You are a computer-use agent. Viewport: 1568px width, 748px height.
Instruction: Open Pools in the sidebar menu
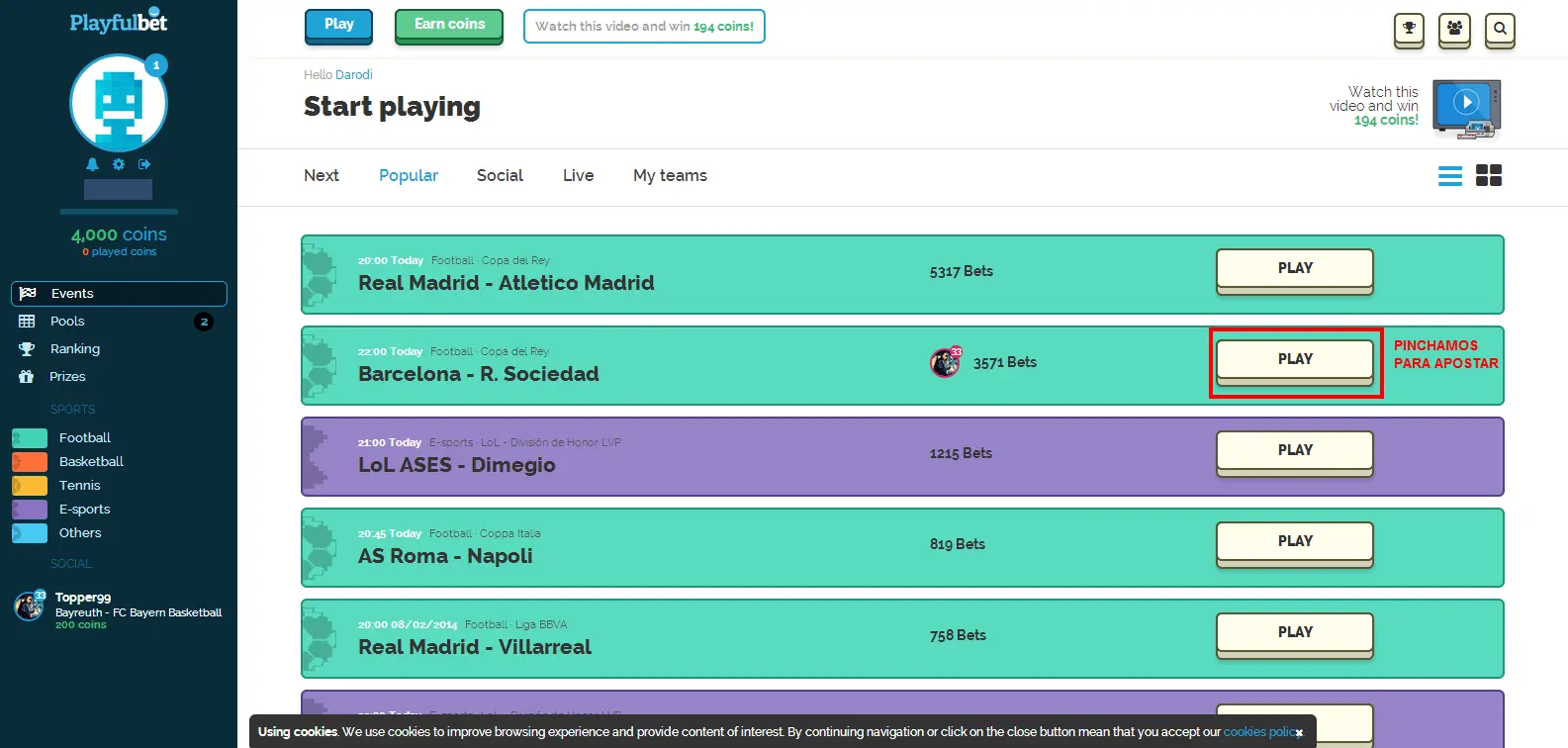click(x=67, y=322)
